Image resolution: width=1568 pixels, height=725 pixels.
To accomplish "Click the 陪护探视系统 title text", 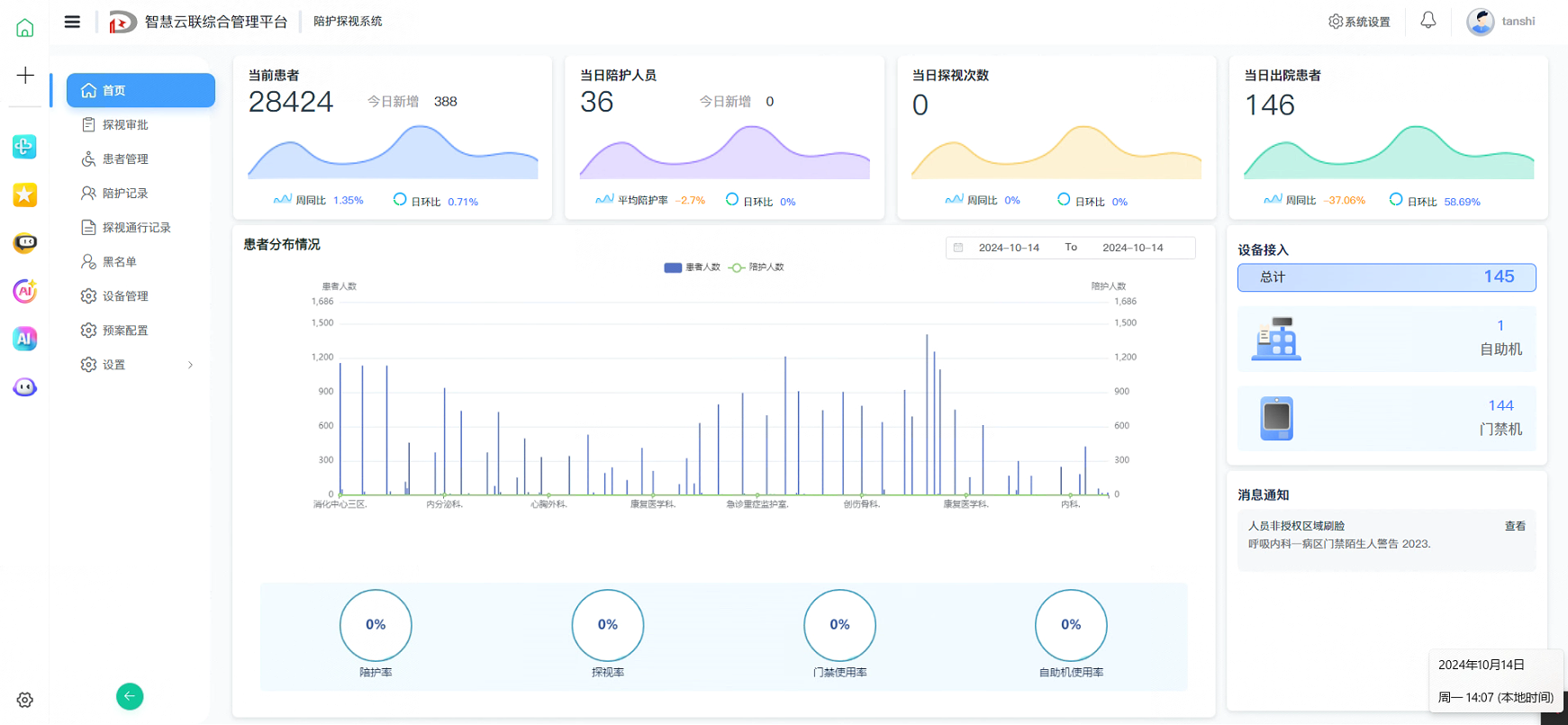I will point(348,22).
